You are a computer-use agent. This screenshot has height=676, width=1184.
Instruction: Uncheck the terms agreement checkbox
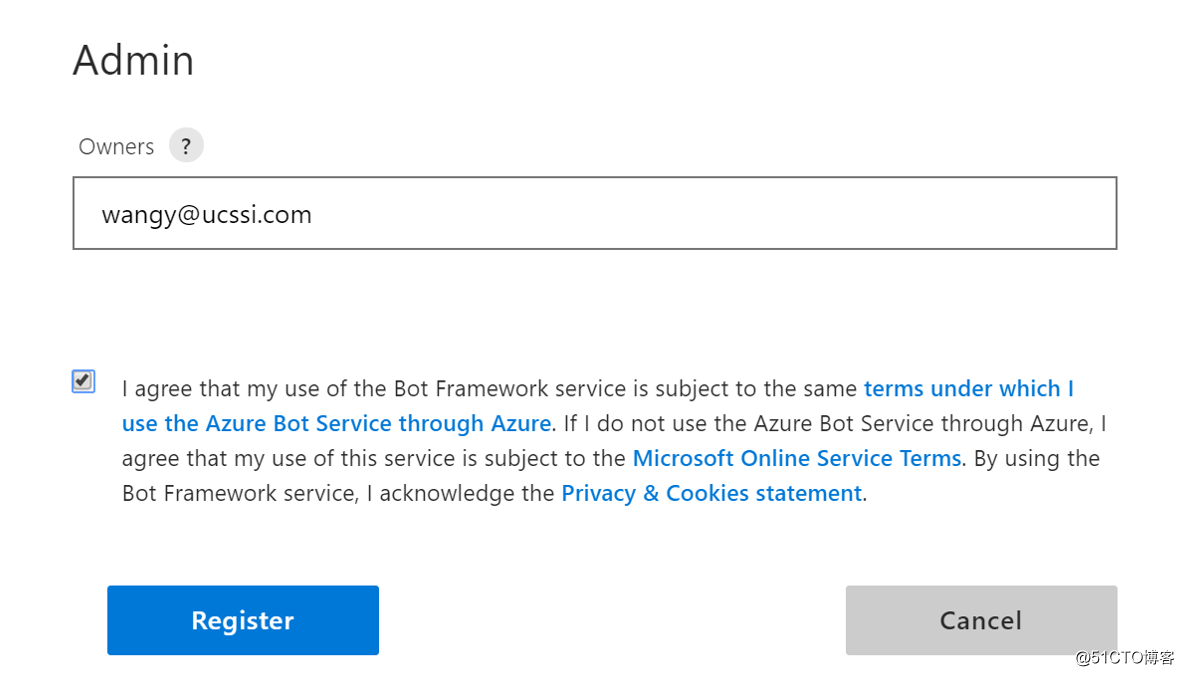(x=83, y=381)
